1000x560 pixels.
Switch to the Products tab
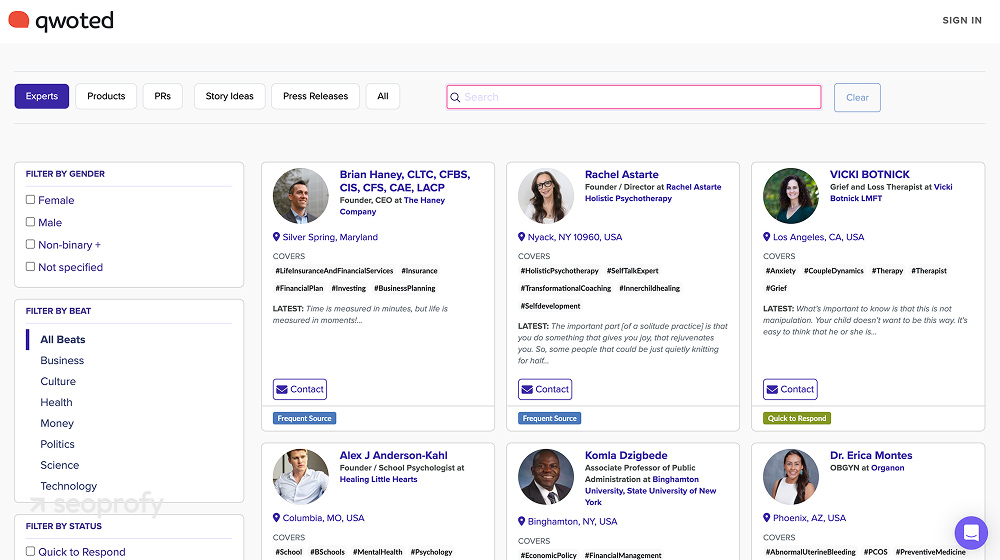(x=106, y=96)
